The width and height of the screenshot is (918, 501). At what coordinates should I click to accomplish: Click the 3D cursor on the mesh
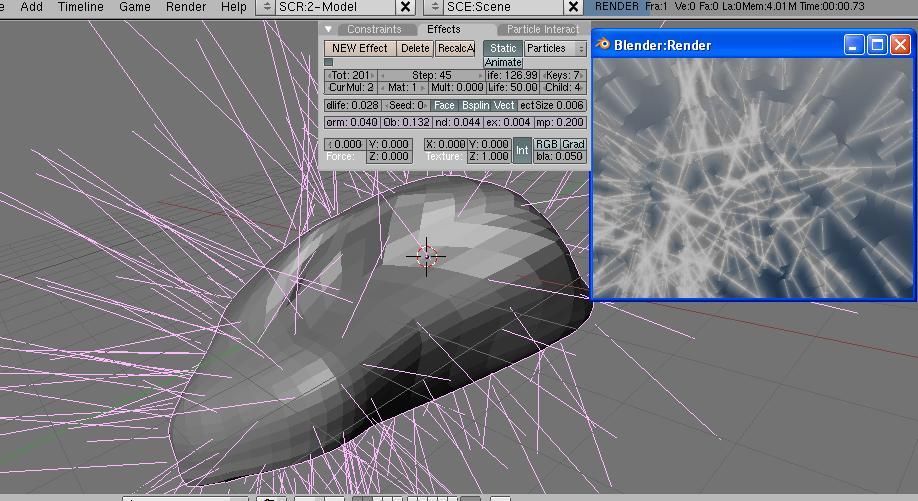[426, 256]
